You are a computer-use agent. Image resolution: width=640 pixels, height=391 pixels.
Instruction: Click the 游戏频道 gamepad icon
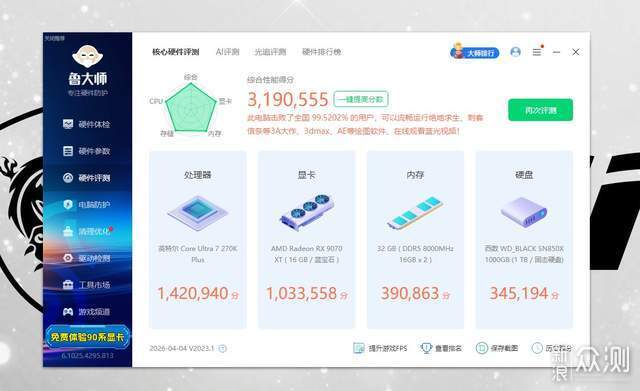68,312
